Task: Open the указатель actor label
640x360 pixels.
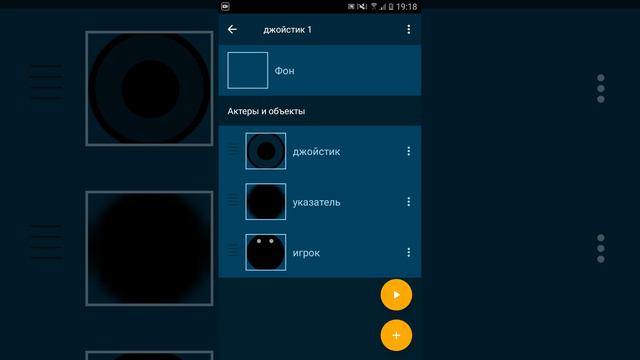Action: [x=316, y=202]
